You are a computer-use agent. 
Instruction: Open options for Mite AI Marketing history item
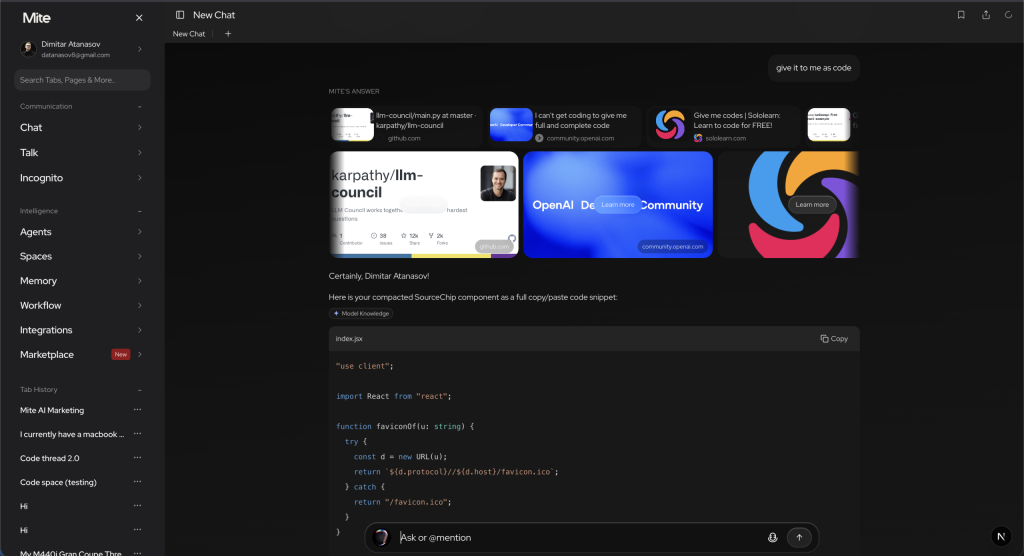[x=138, y=410]
